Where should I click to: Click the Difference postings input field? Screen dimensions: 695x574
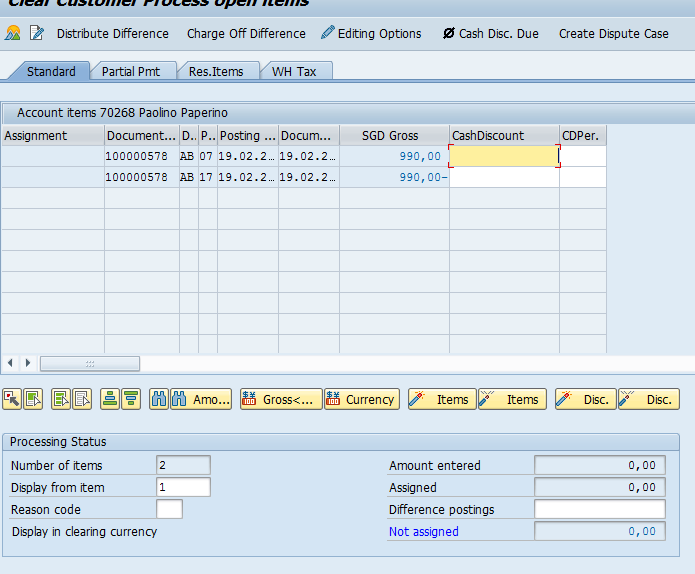pos(600,509)
